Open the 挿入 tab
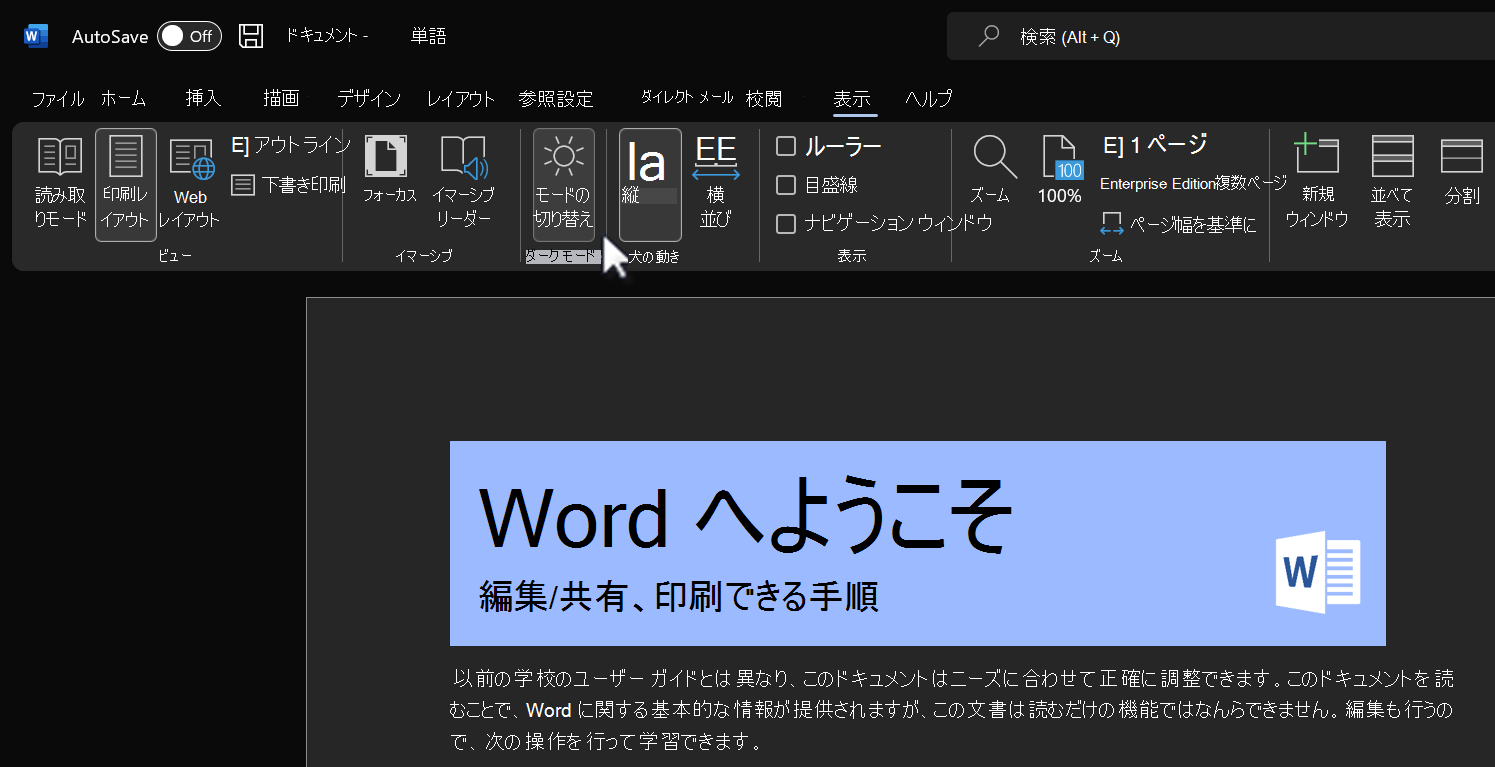The height and width of the screenshot is (767, 1495). pyautogui.click(x=203, y=98)
